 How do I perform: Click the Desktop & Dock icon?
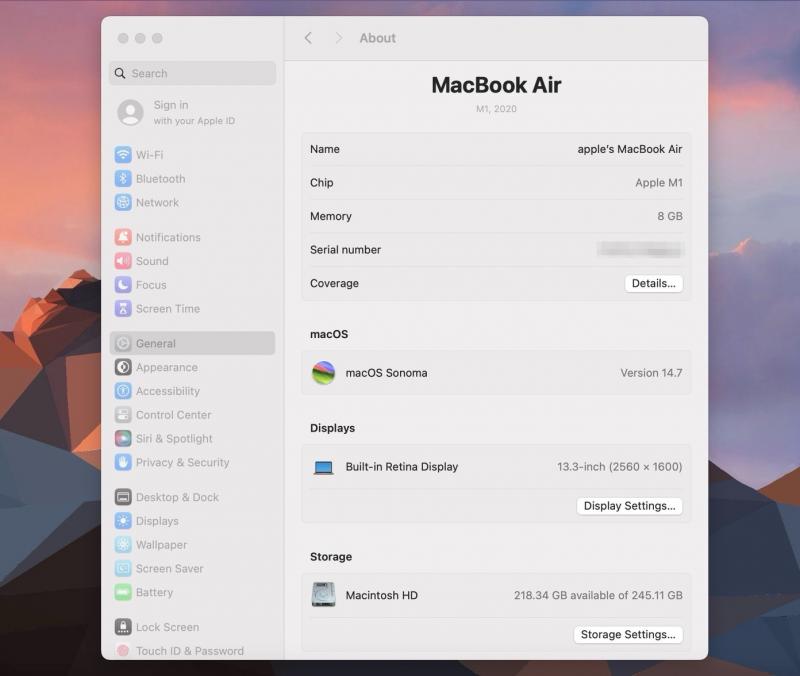pyautogui.click(x=123, y=497)
